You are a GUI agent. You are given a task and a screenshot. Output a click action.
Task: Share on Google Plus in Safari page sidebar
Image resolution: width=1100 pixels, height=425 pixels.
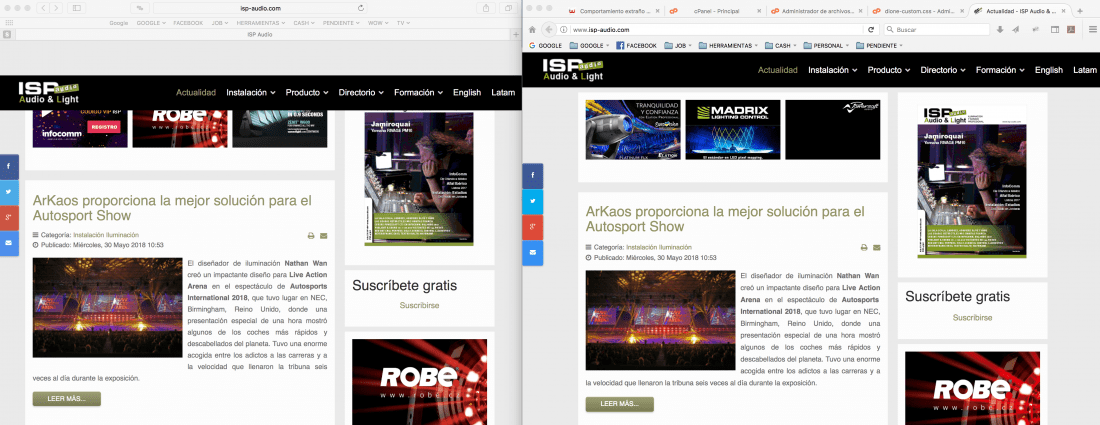pyautogui.click(x=9, y=217)
